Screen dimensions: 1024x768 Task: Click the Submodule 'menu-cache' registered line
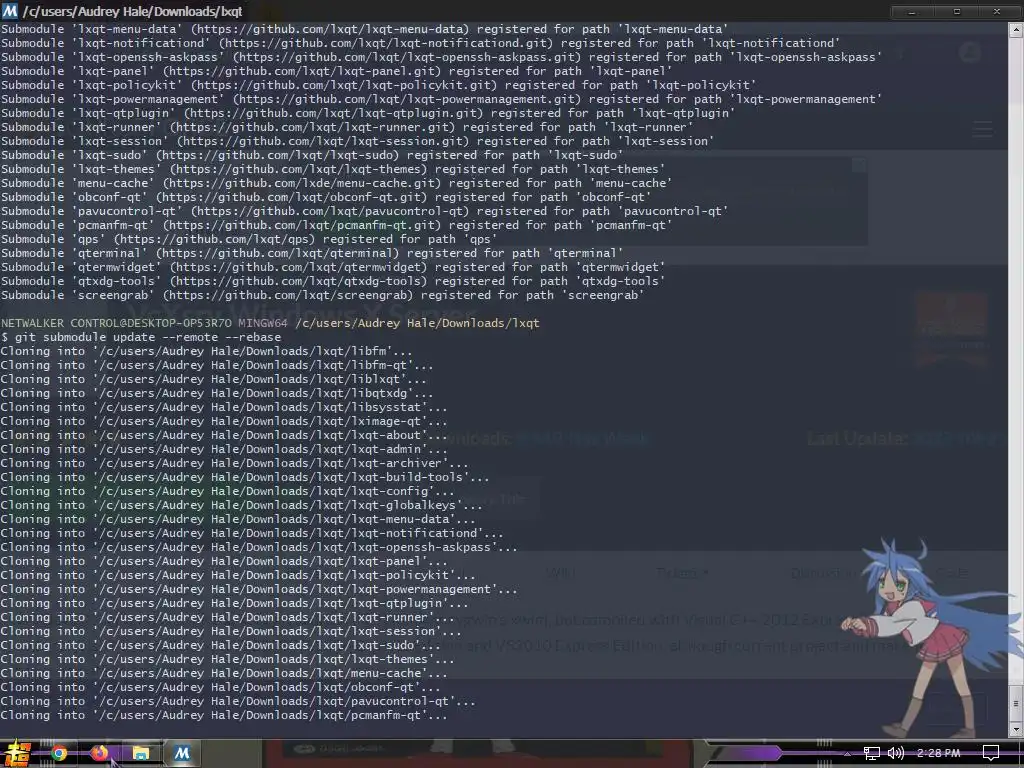[x=336, y=183]
